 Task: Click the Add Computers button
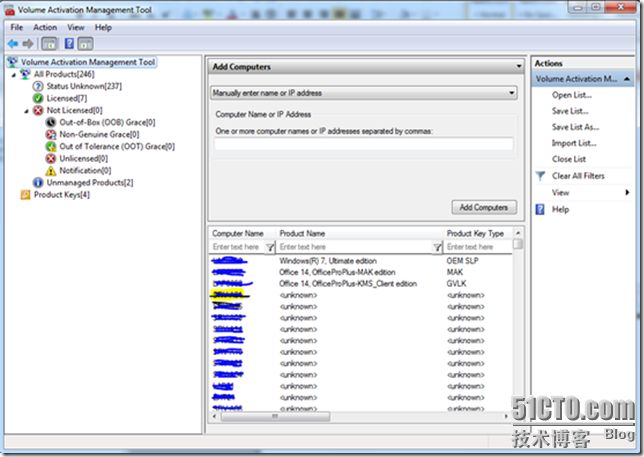[x=484, y=207]
